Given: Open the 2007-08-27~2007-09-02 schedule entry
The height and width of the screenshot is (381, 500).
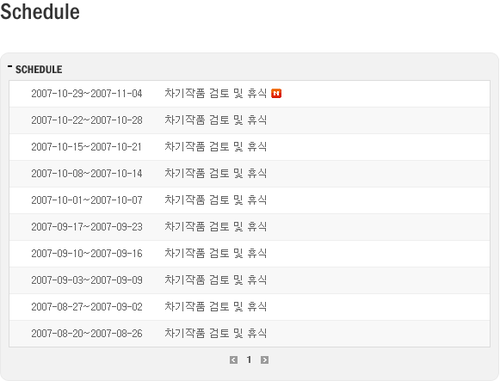Looking at the screenshot, I should coord(250,307).
